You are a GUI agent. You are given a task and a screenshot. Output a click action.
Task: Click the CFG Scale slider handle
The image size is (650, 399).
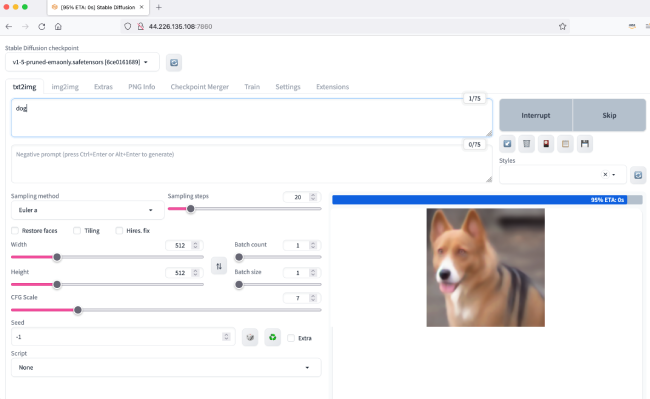(78, 310)
